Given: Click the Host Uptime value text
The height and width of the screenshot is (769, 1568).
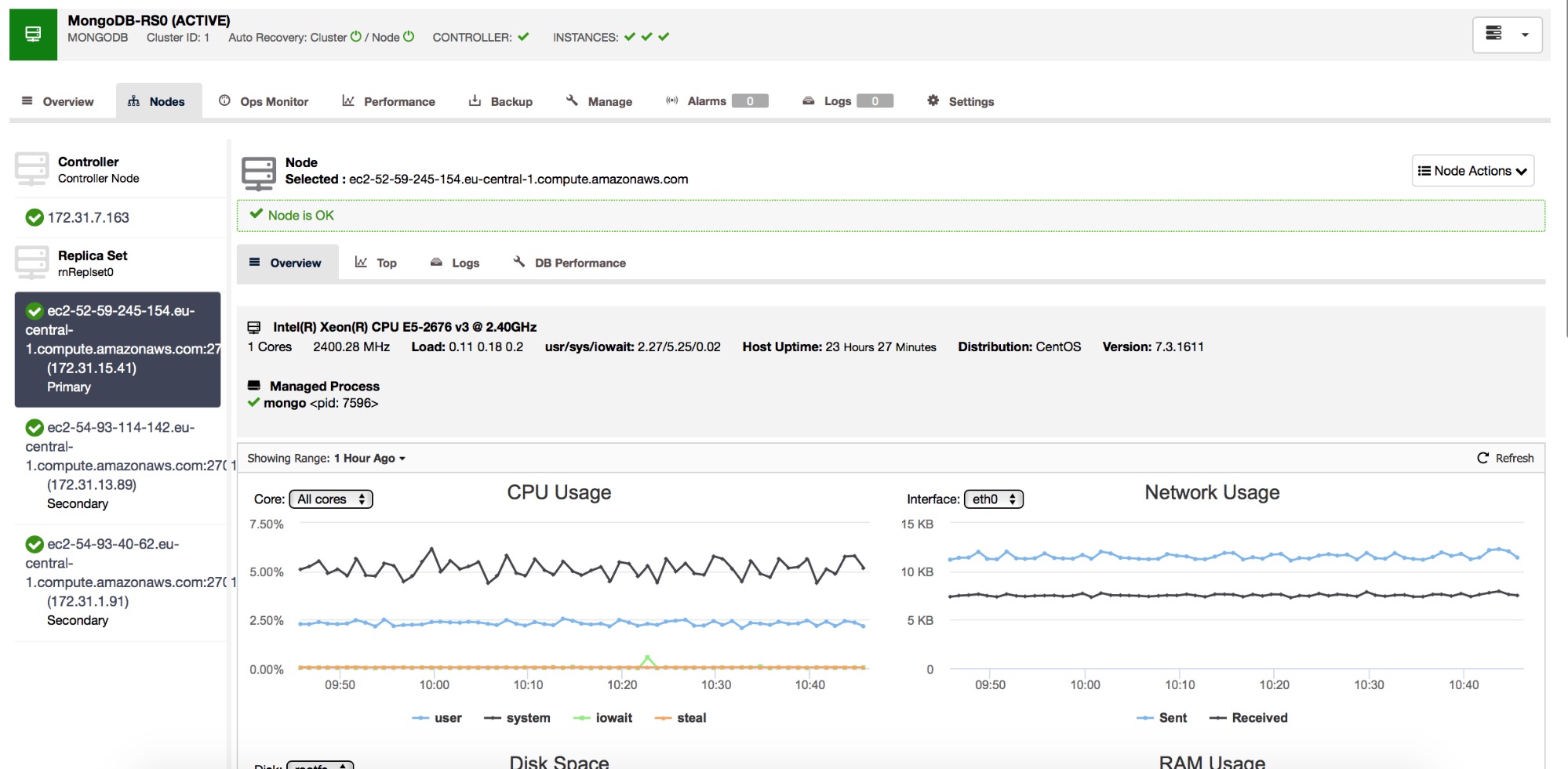Looking at the screenshot, I should [x=881, y=346].
